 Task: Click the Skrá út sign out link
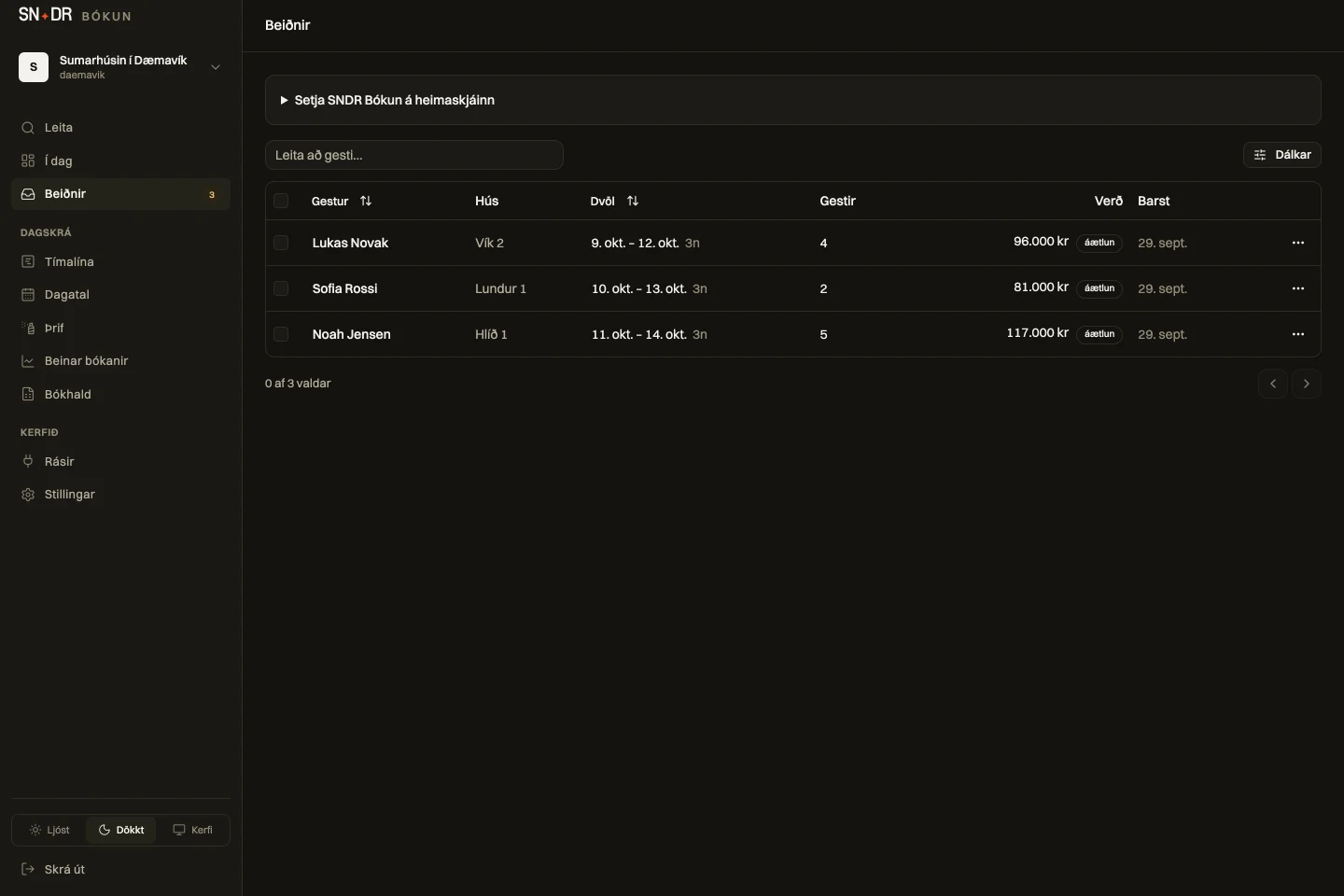pos(120,869)
